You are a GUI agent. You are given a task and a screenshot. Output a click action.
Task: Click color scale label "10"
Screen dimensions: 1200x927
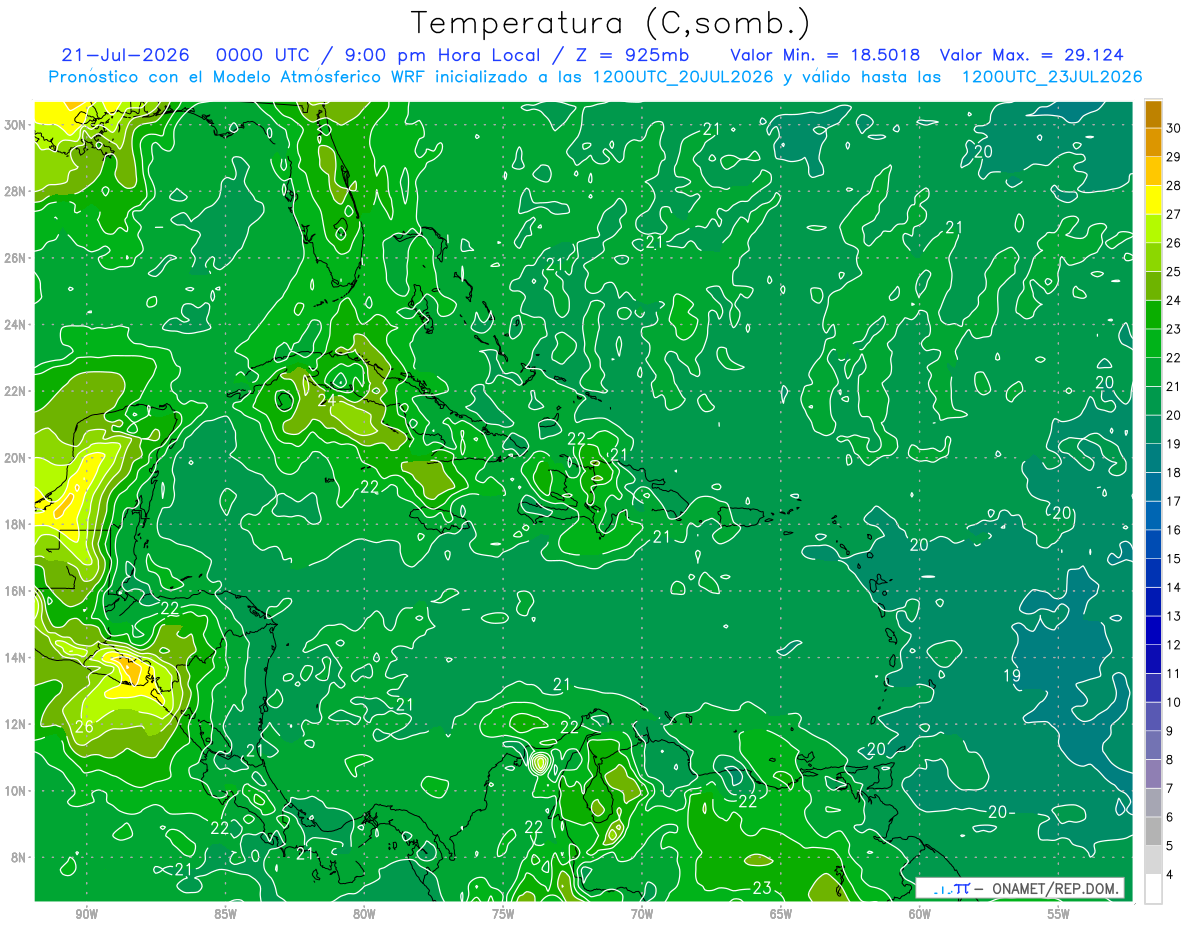[1174, 702]
